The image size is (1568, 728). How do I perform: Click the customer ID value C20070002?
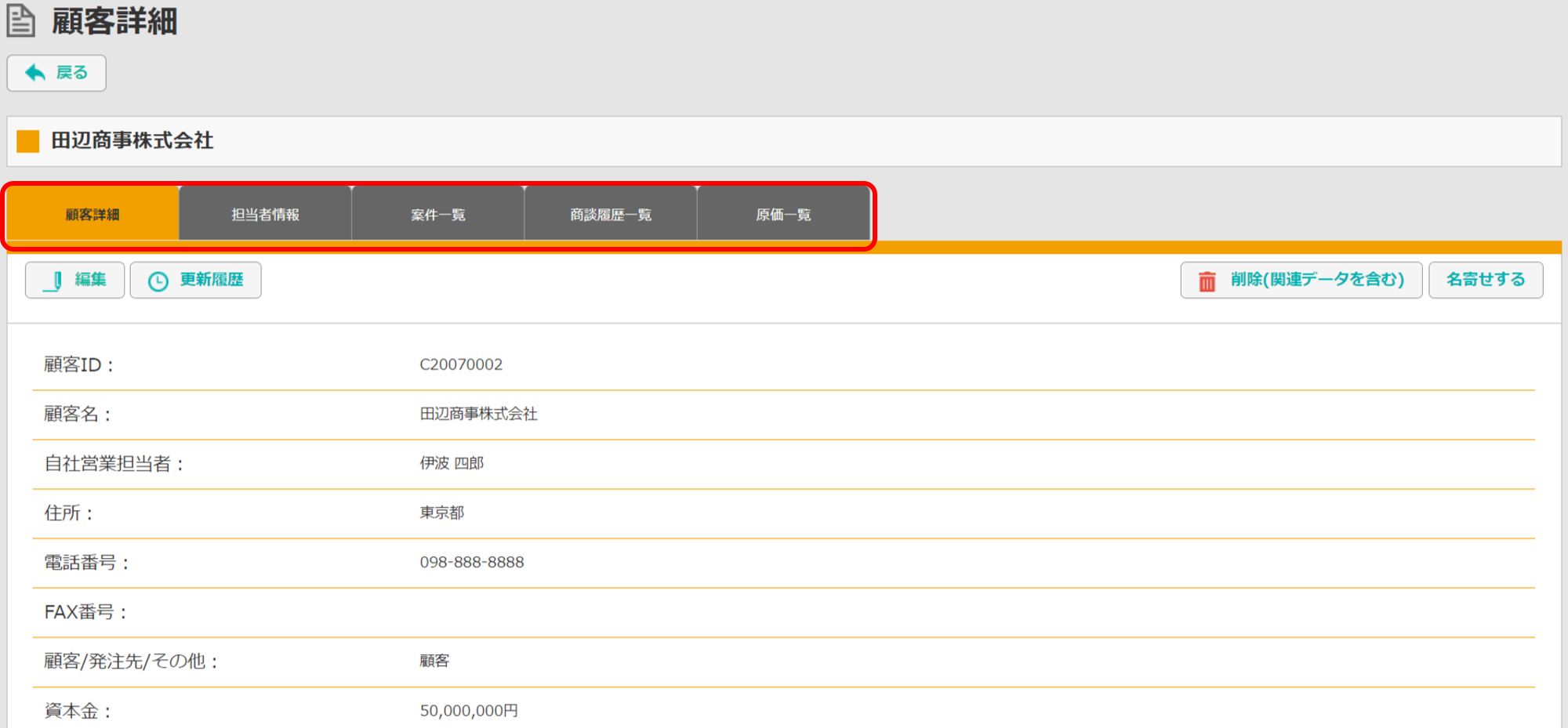(461, 364)
